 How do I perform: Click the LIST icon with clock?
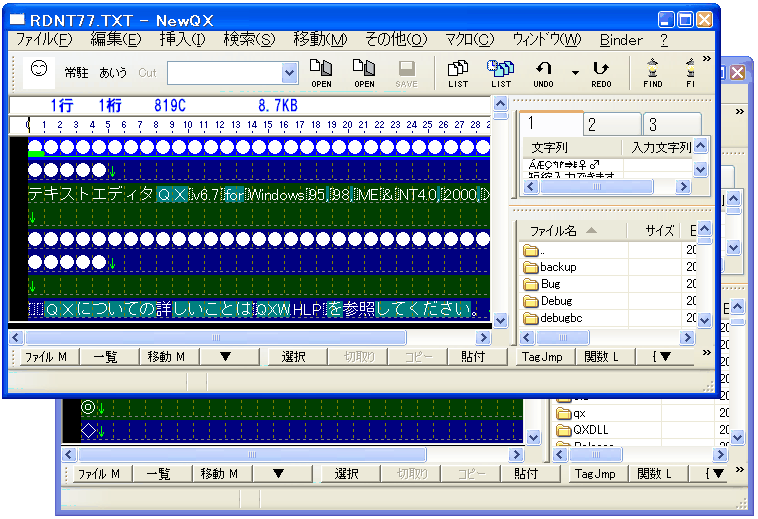[x=501, y=73]
